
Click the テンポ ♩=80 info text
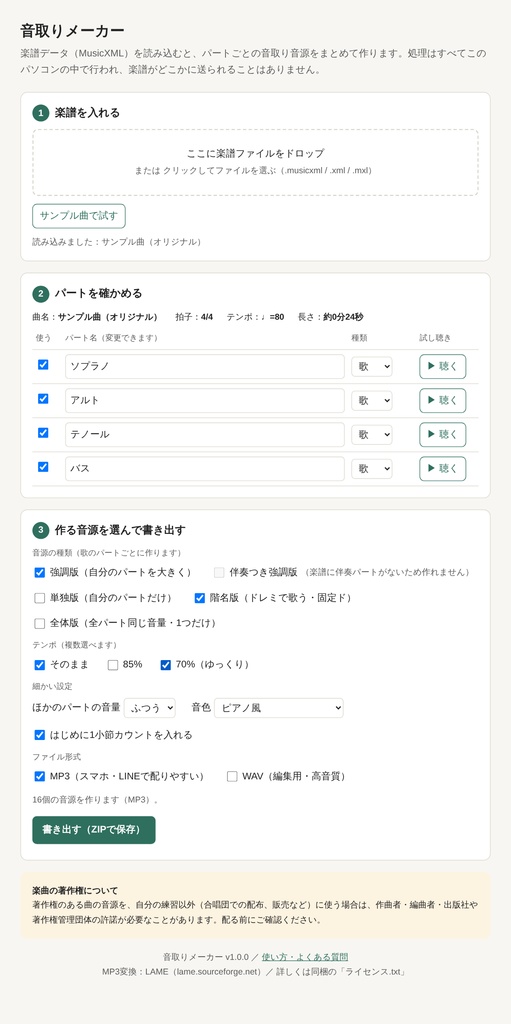pyautogui.click(x=256, y=317)
